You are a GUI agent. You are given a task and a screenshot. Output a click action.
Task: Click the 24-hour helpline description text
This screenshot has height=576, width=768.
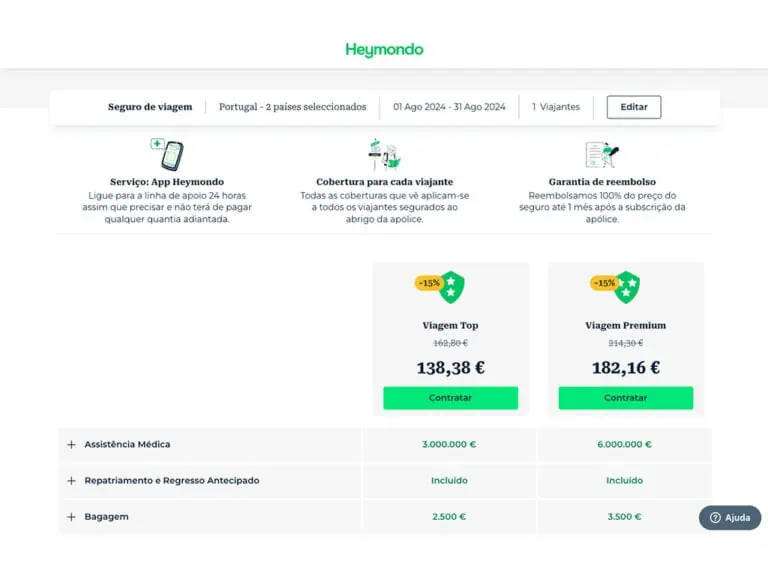tap(167, 207)
